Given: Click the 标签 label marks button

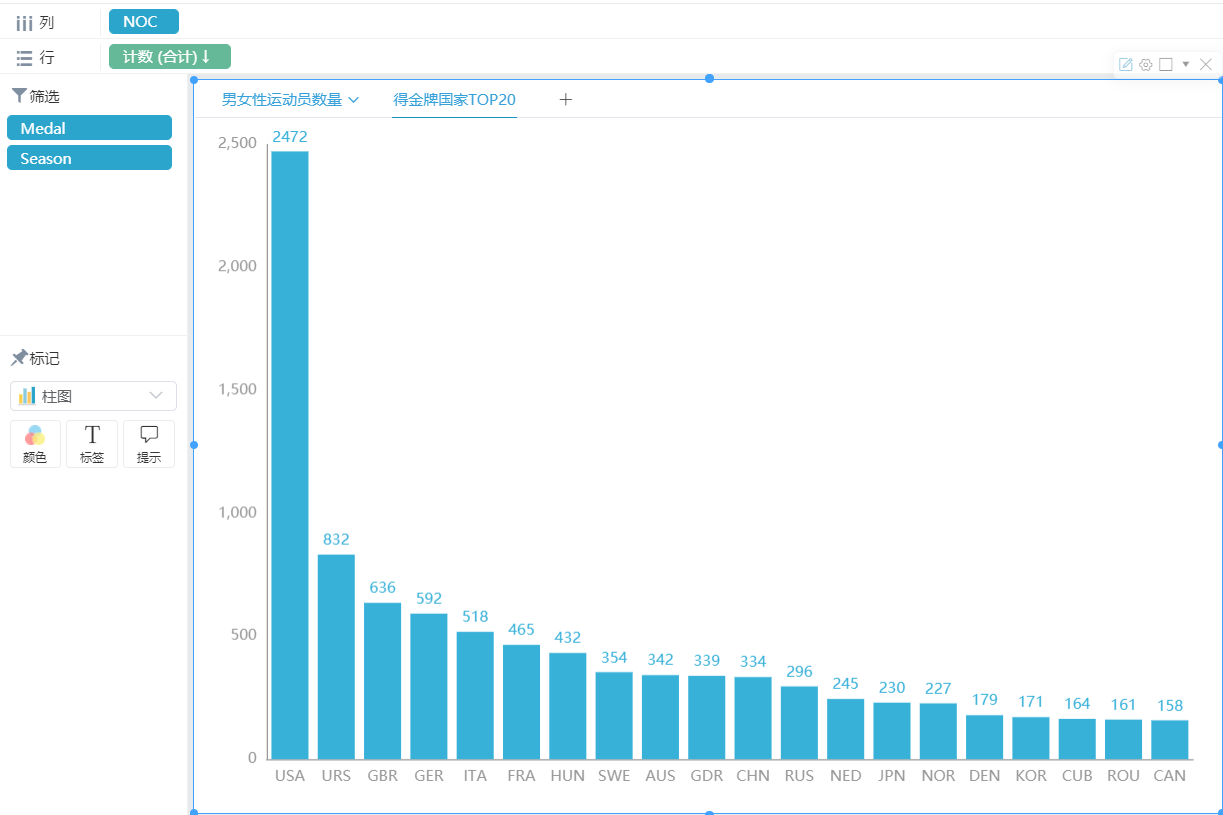Looking at the screenshot, I should click(x=92, y=444).
